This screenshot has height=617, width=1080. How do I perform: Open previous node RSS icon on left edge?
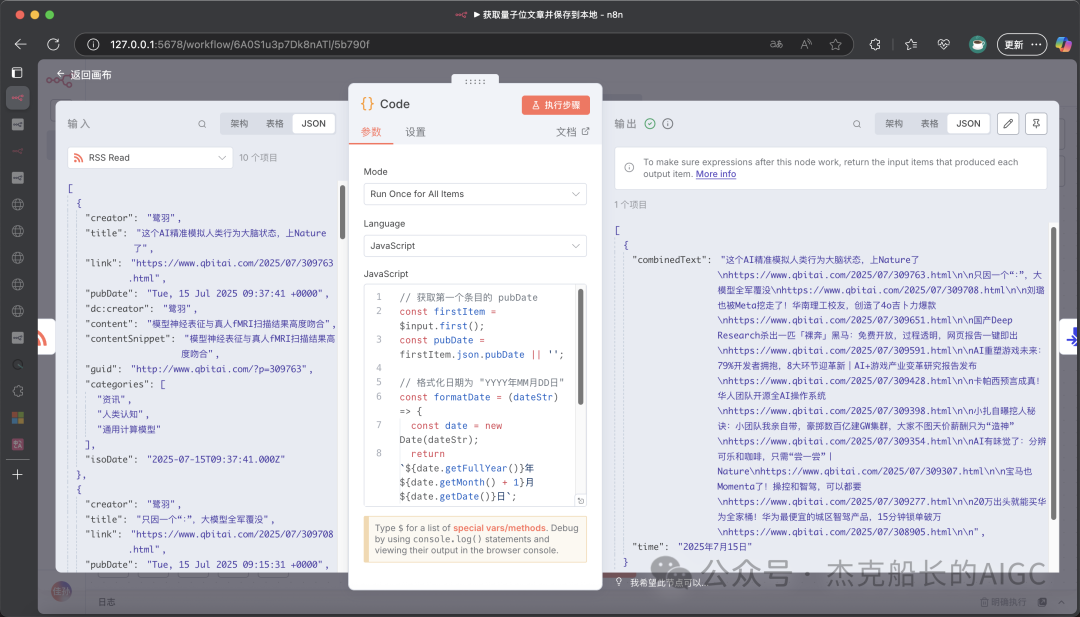(43, 337)
